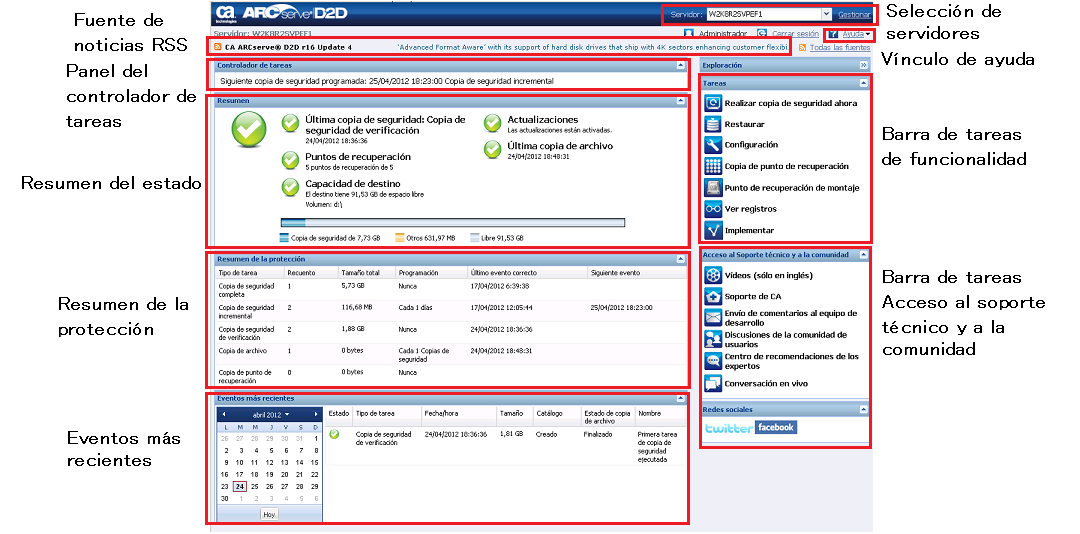This screenshot has height=534, width=1080.
Task: Open the Restaurar task icon
Action: pos(712,124)
